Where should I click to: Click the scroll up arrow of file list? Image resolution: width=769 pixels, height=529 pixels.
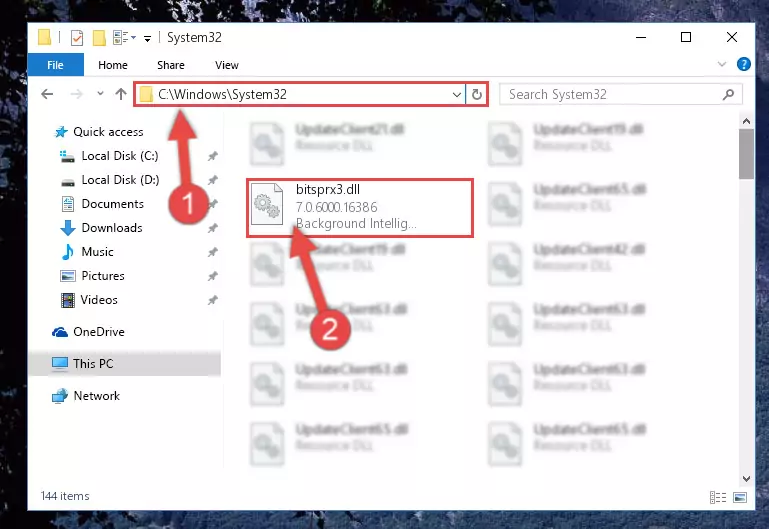coord(746,121)
